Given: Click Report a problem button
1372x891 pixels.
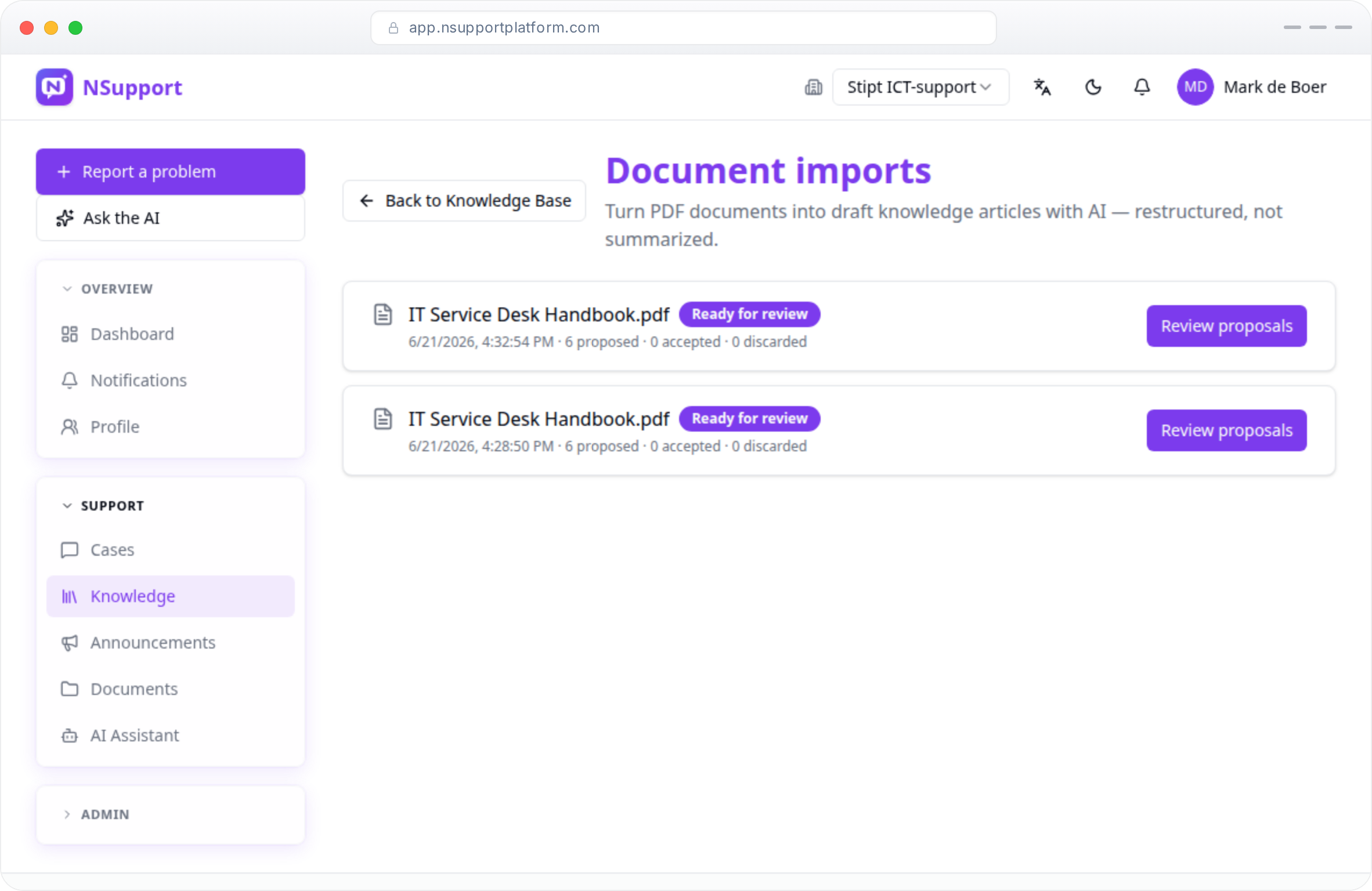Looking at the screenshot, I should (x=171, y=172).
